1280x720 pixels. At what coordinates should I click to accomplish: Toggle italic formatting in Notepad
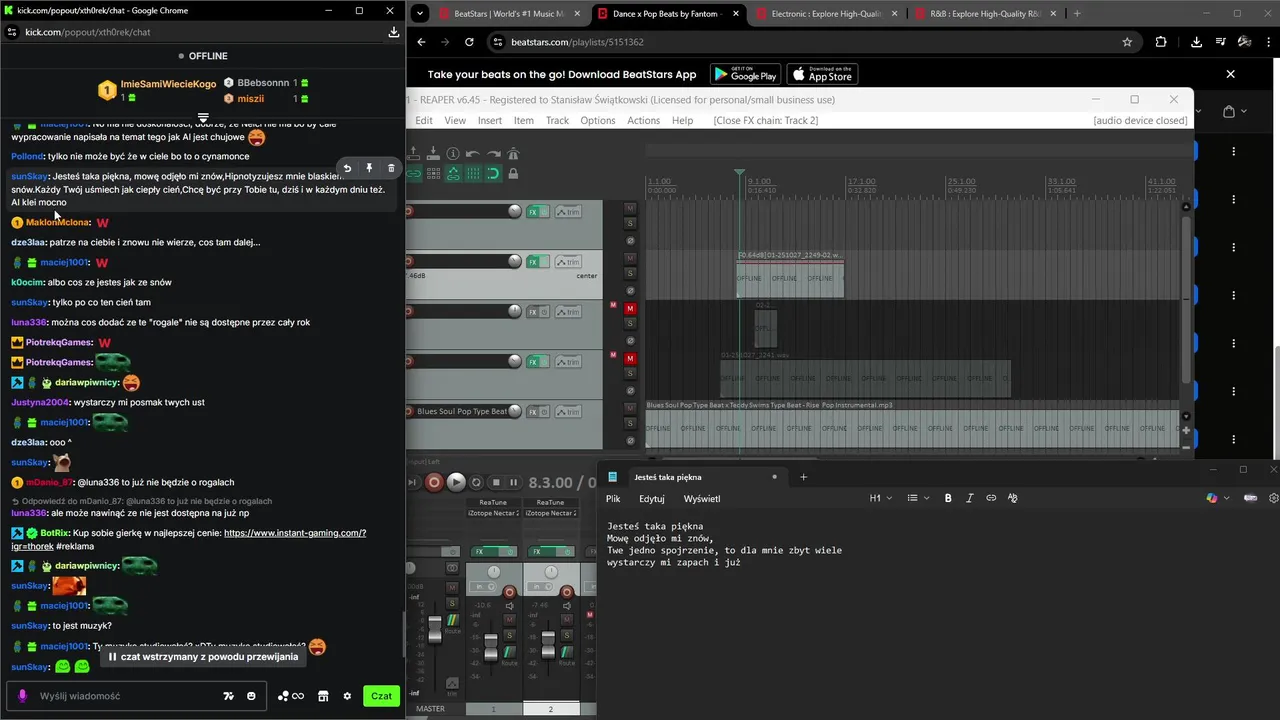(x=970, y=498)
